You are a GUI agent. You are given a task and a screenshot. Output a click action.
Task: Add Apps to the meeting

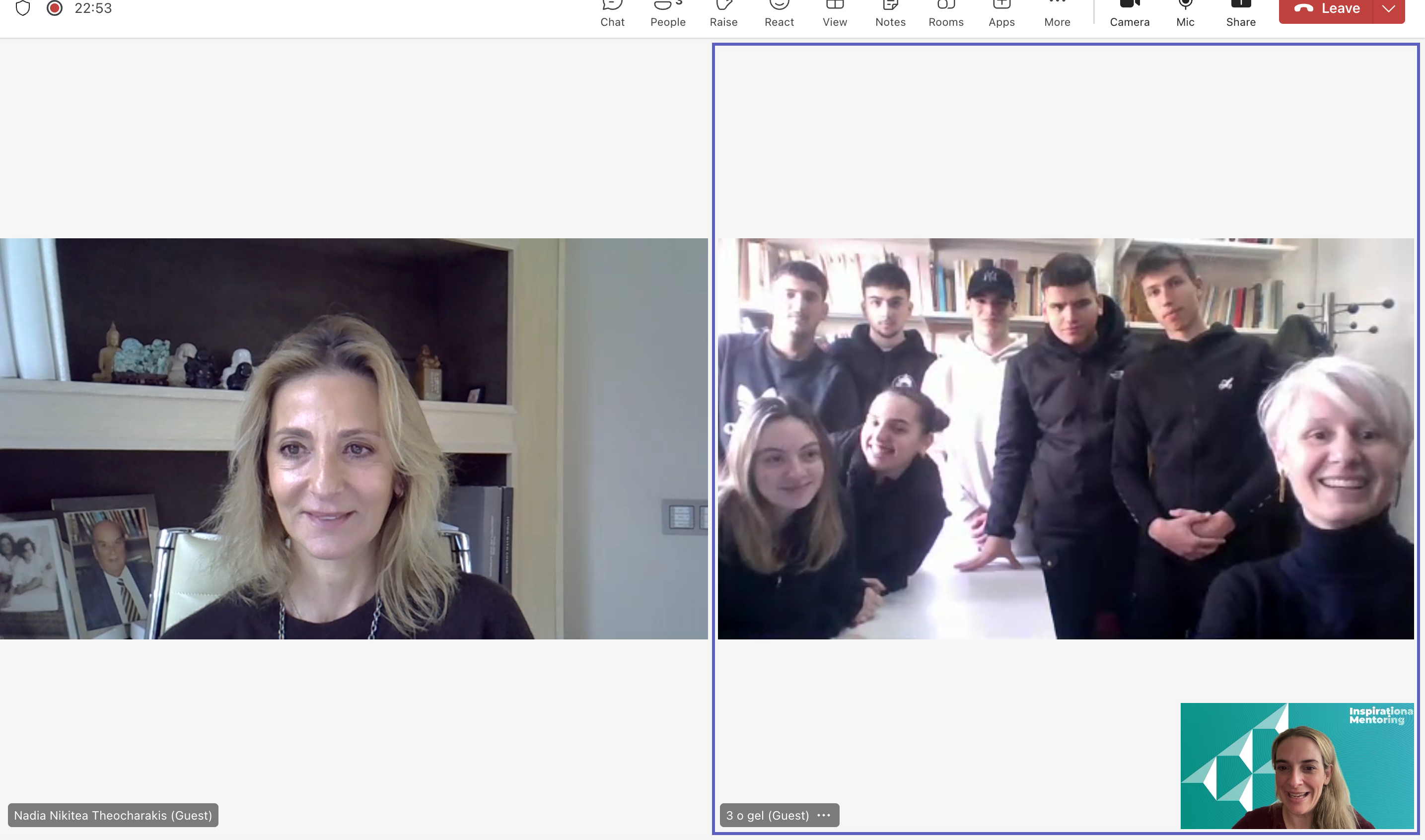(1001, 12)
